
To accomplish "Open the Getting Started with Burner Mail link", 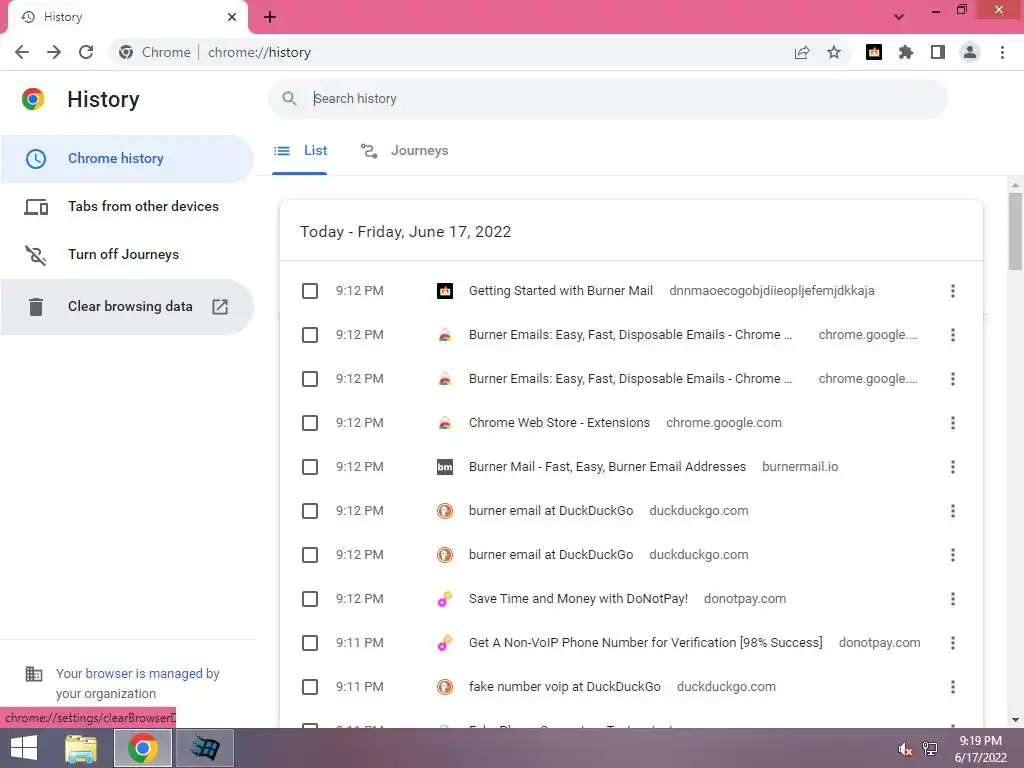I will tap(560, 291).
